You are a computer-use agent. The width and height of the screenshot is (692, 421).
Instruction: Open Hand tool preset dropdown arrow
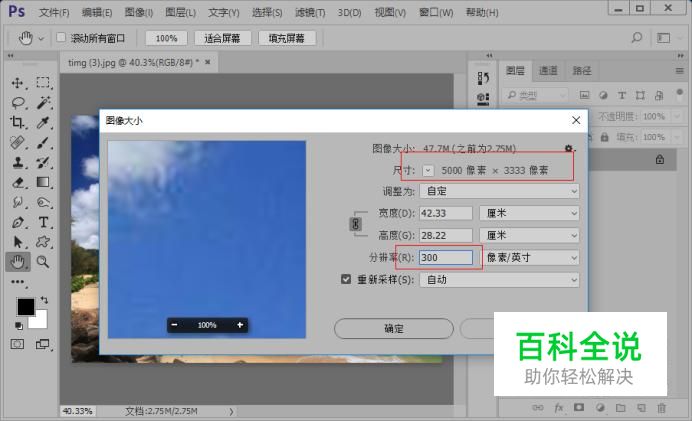point(41,39)
